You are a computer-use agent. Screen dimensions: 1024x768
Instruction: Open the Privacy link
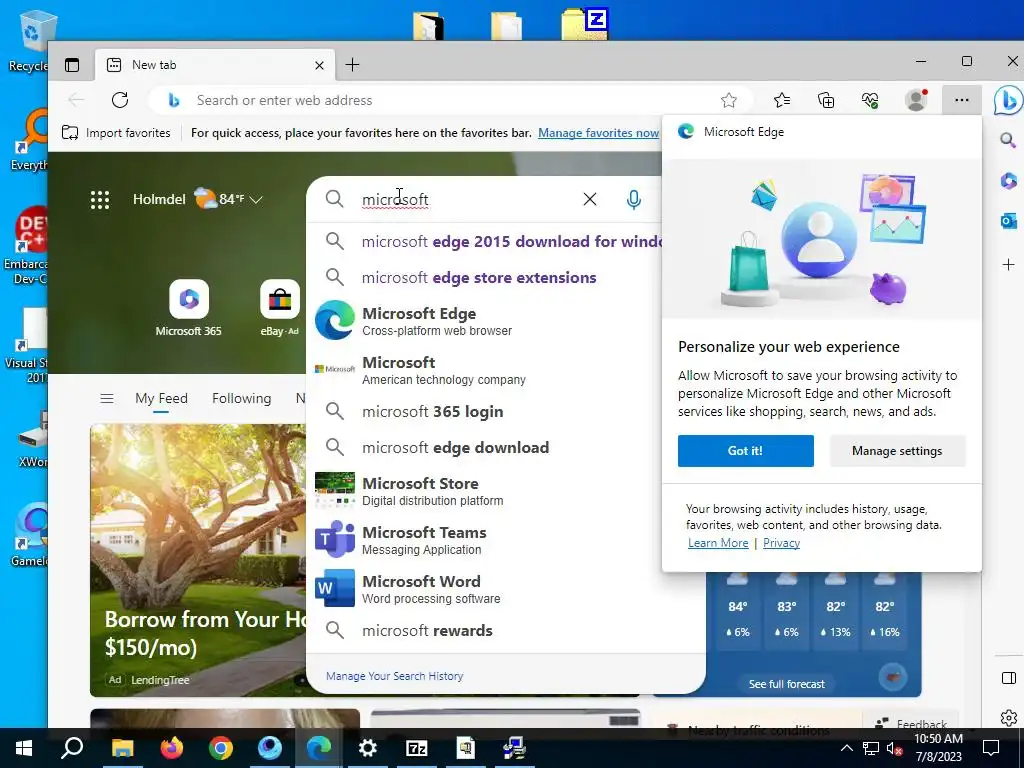pos(781,543)
